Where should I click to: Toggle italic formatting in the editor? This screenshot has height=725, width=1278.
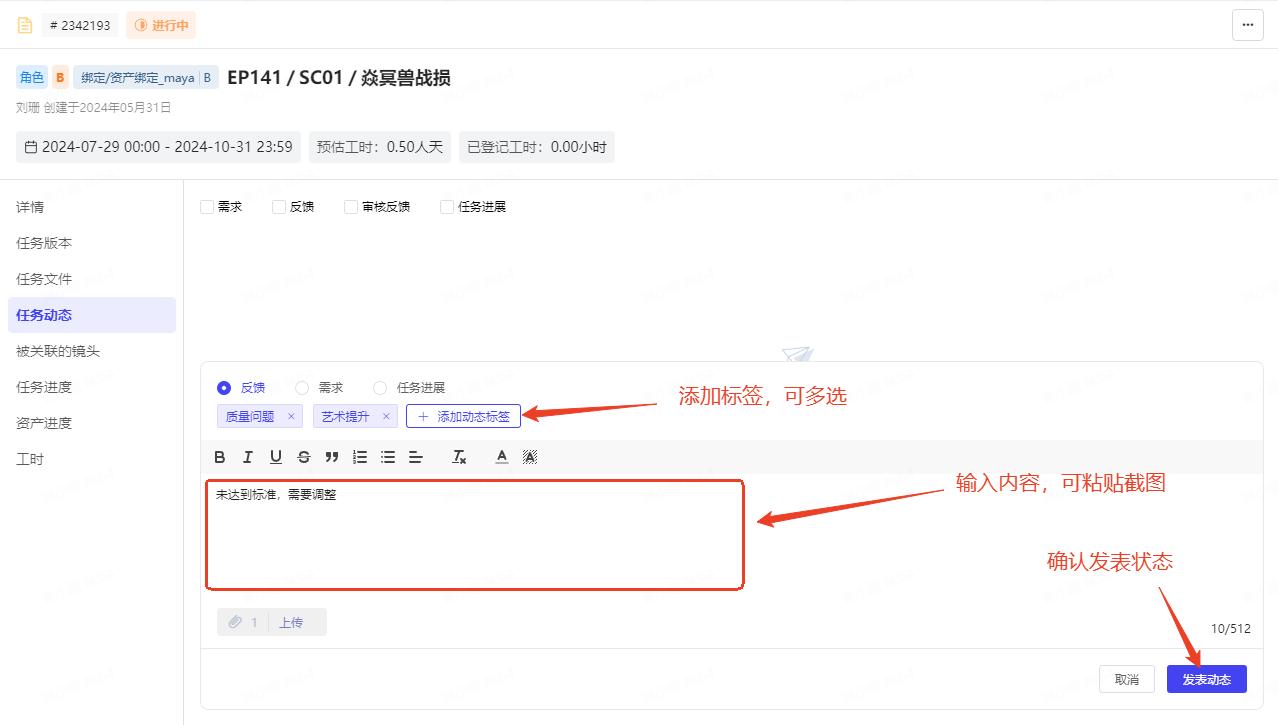(248, 457)
